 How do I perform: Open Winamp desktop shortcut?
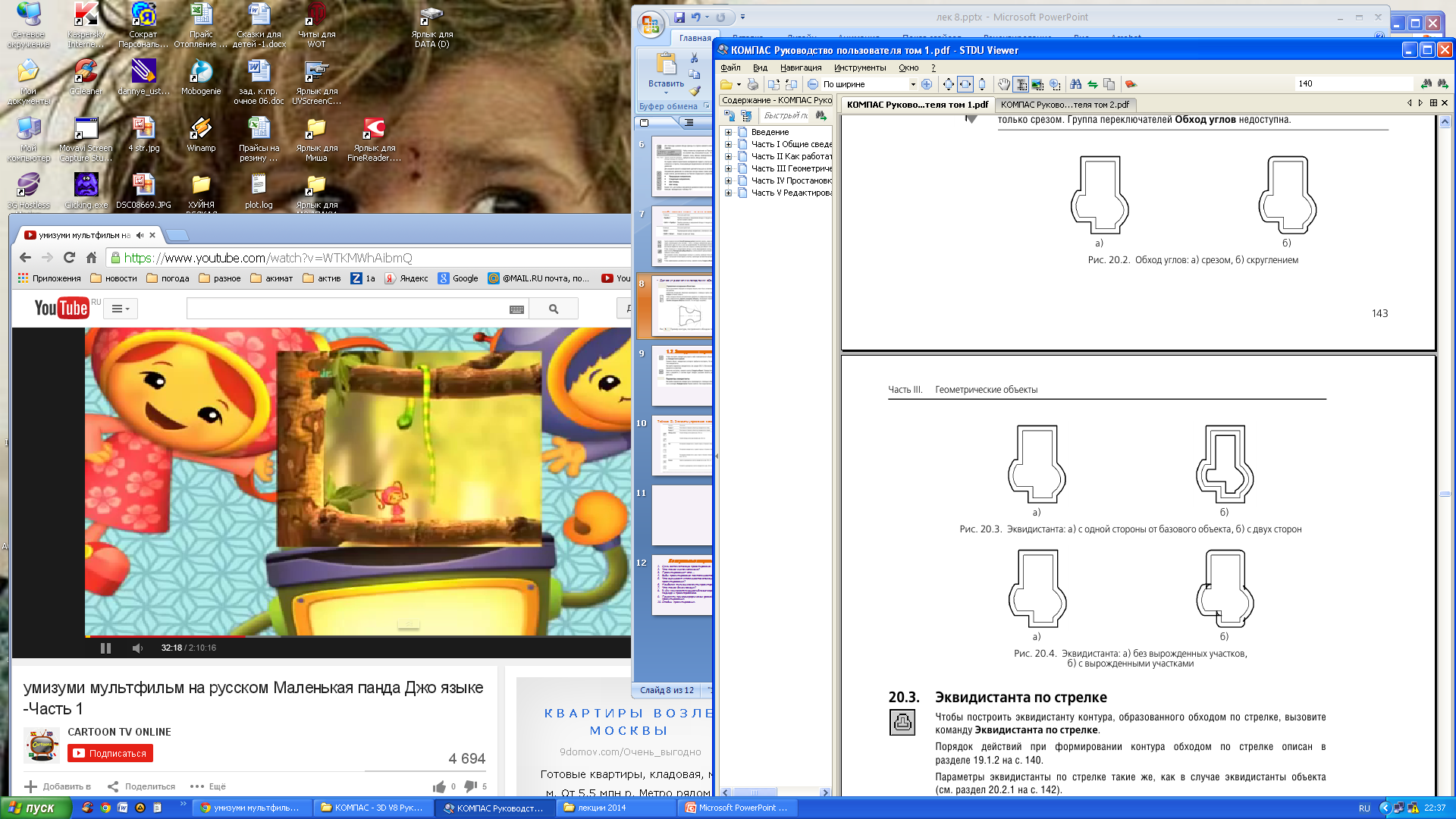pos(201,134)
